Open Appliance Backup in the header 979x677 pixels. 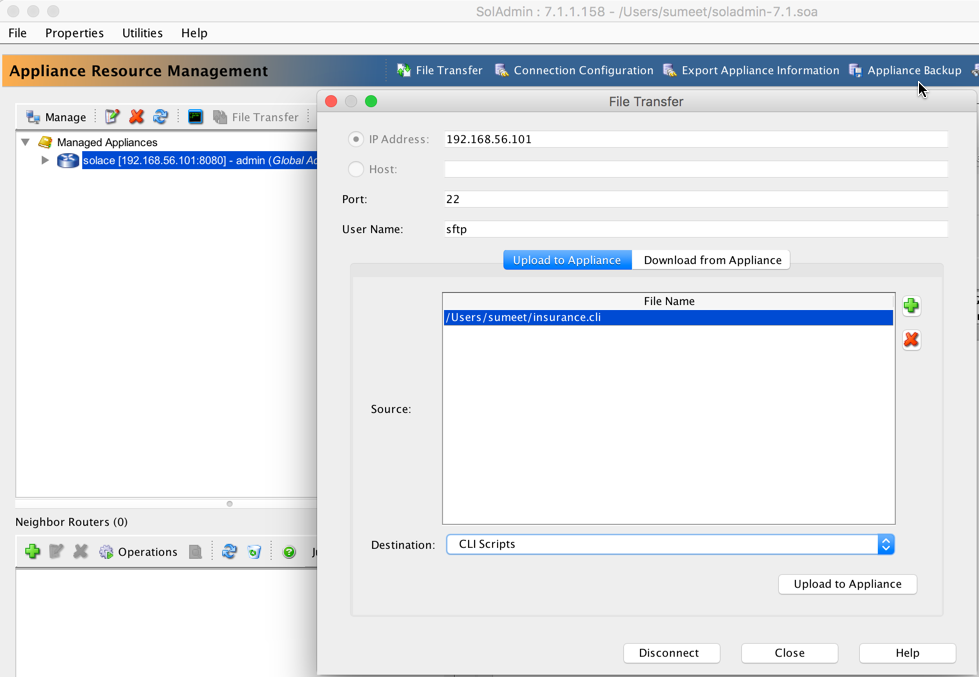pos(905,71)
